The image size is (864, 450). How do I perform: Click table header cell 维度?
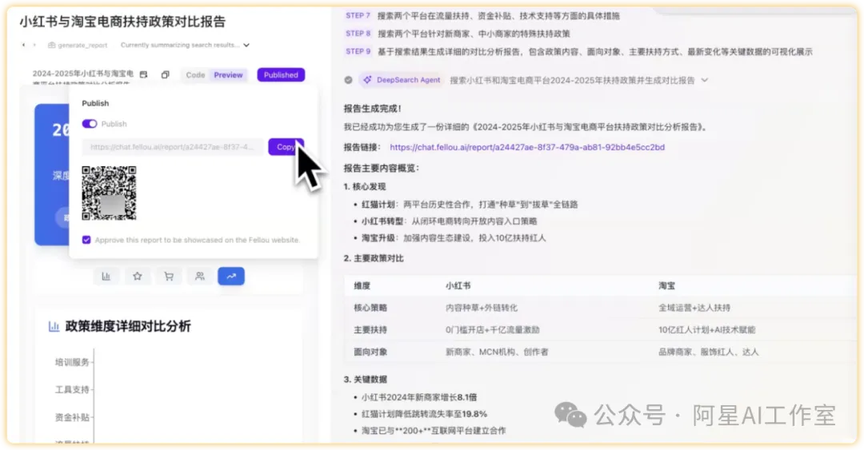point(362,286)
